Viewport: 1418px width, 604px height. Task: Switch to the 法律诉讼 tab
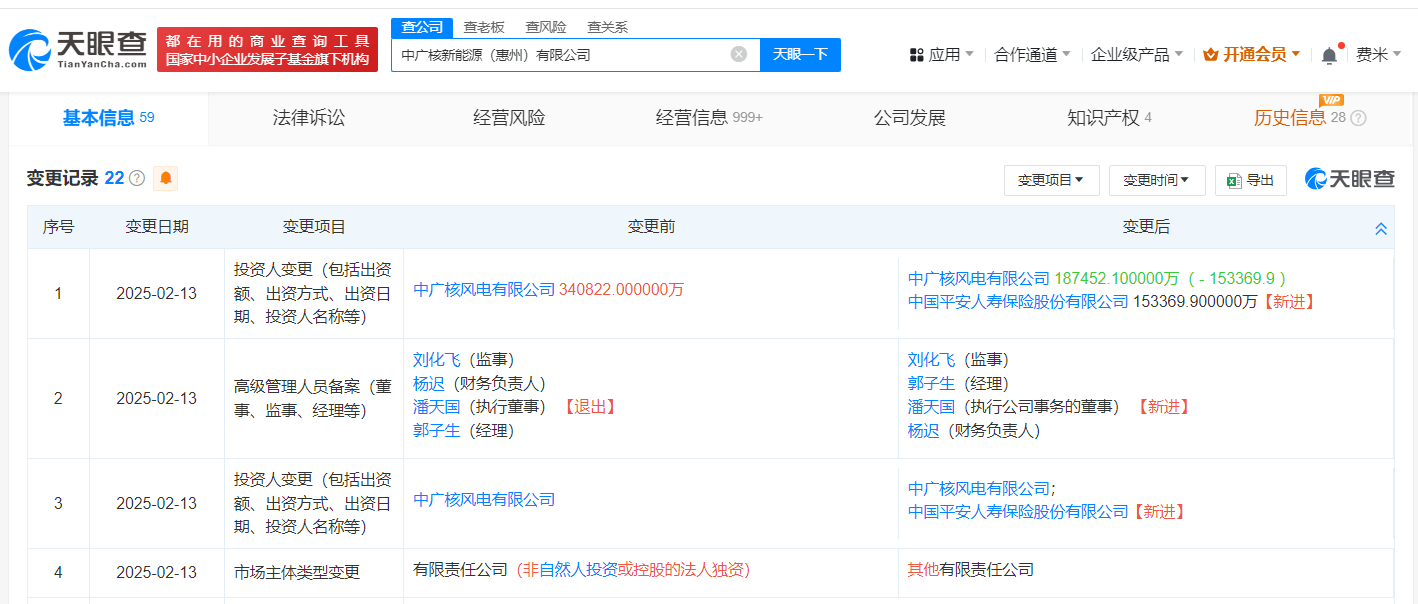309,118
